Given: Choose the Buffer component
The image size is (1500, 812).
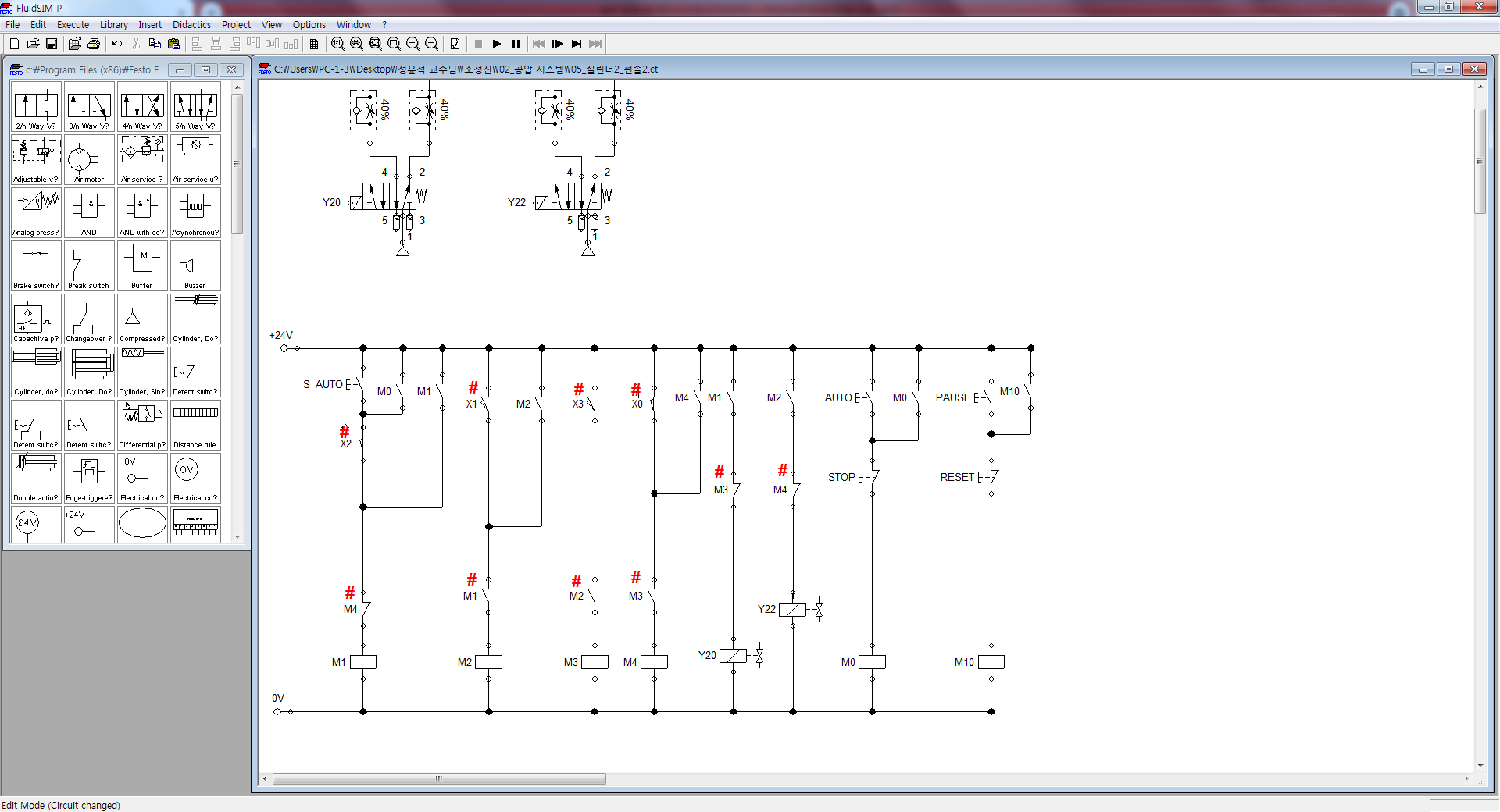Looking at the screenshot, I should 142,265.
